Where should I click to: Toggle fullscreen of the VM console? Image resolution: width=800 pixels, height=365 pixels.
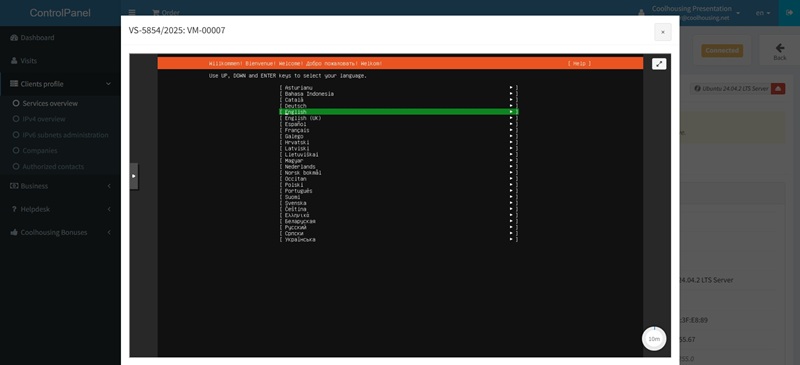pyautogui.click(x=659, y=64)
